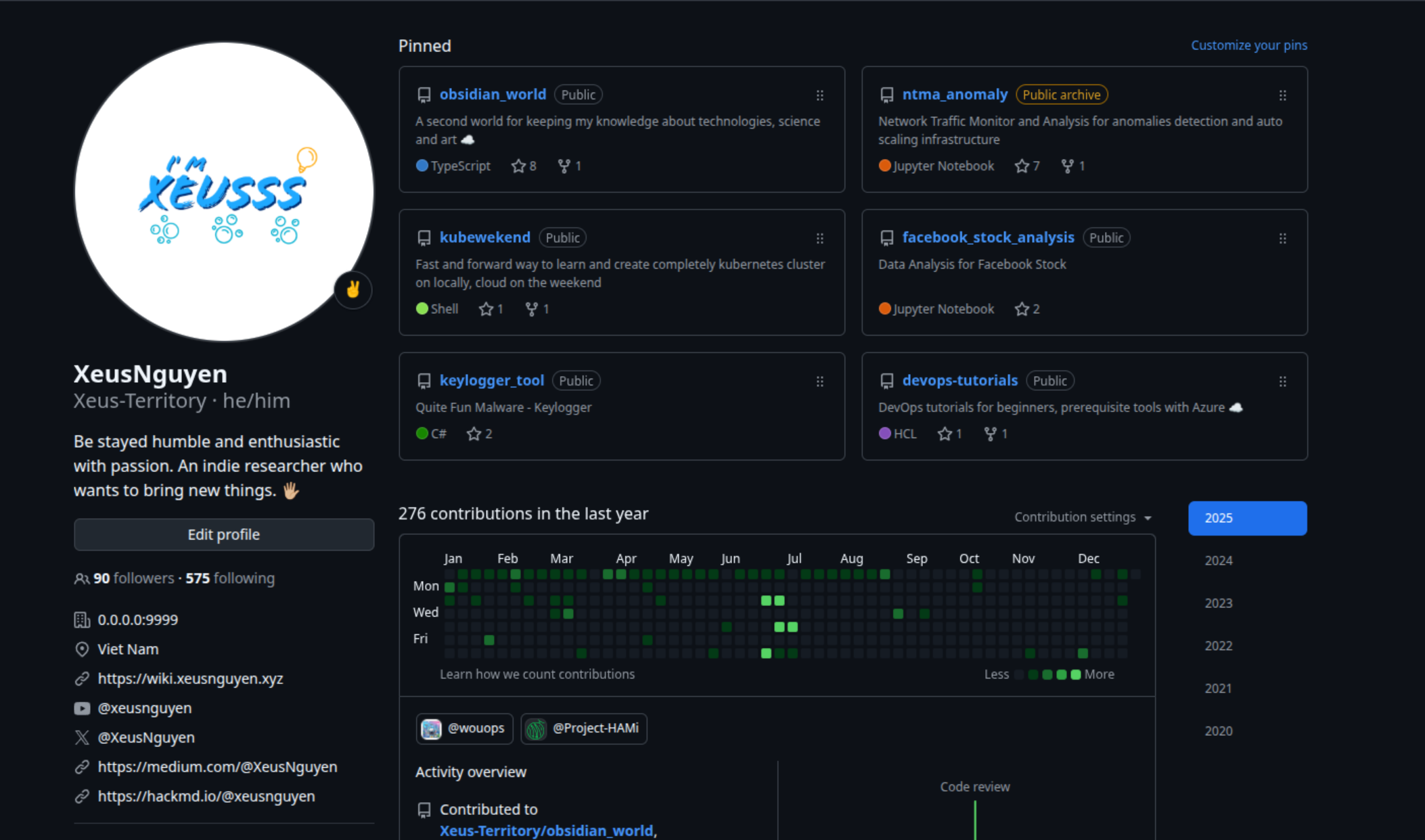The image size is (1425, 840).
Task: Click drag handle on obsidian_world pin
Action: point(819,95)
